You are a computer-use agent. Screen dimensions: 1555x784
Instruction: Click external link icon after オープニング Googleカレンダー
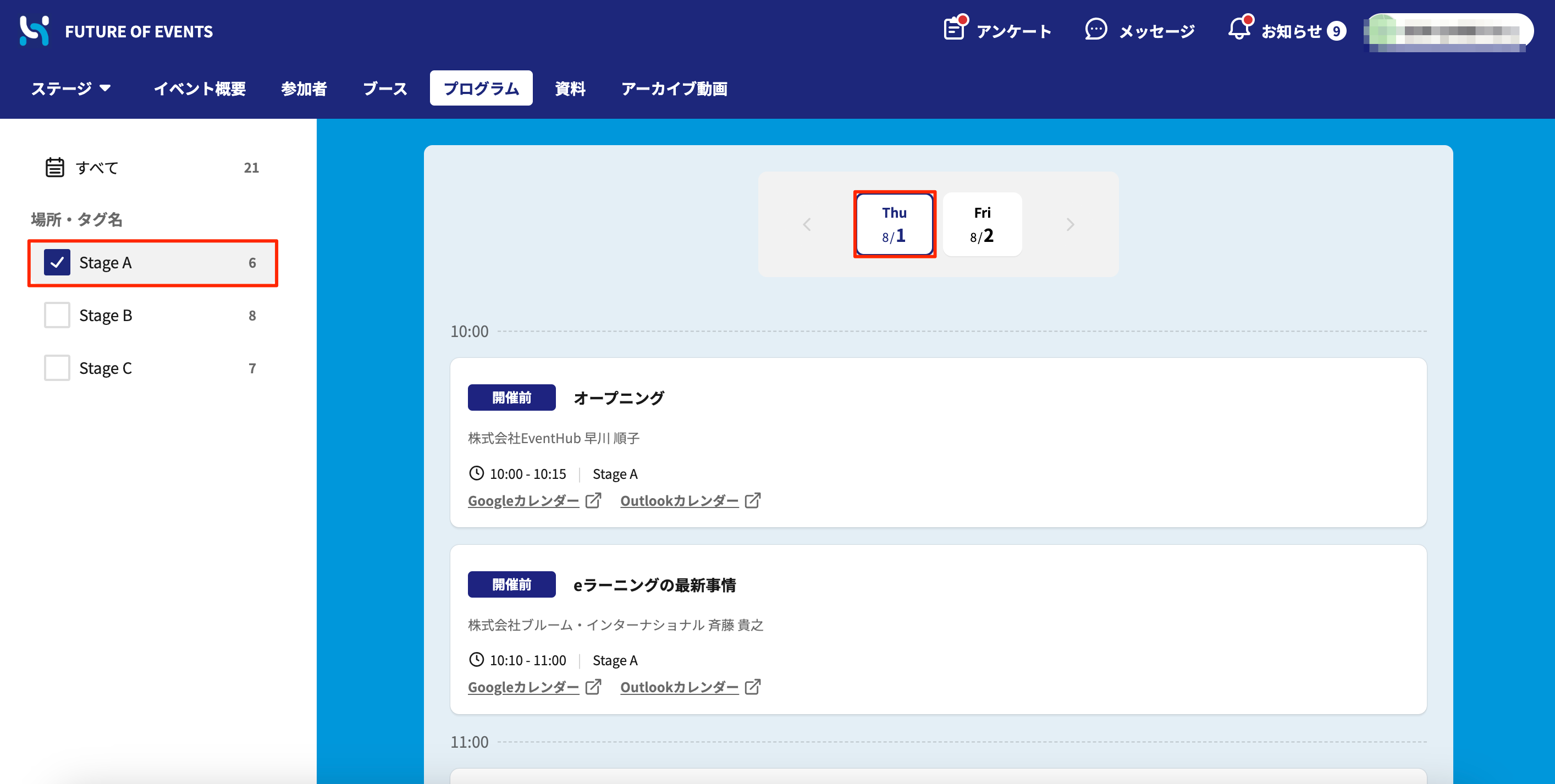[x=593, y=500]
